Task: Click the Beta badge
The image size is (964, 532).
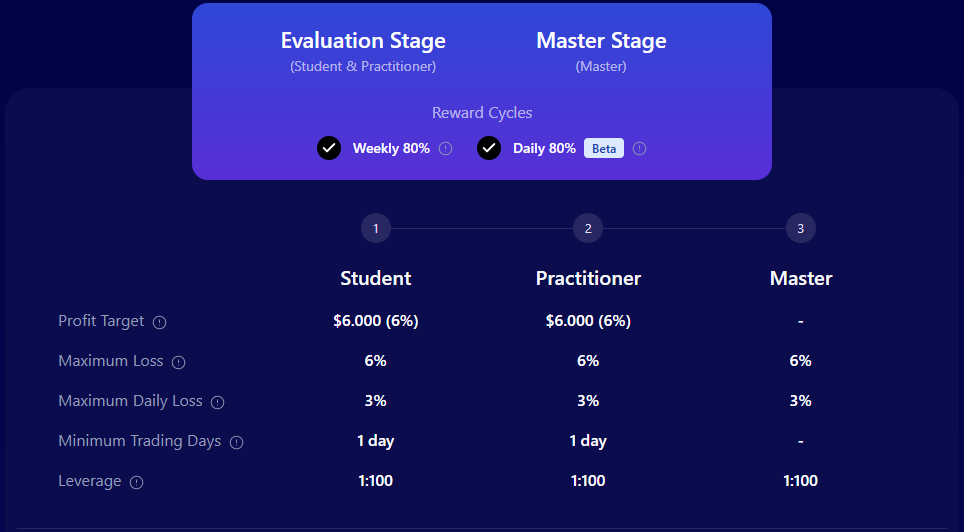Action: (x=604, y=149)
